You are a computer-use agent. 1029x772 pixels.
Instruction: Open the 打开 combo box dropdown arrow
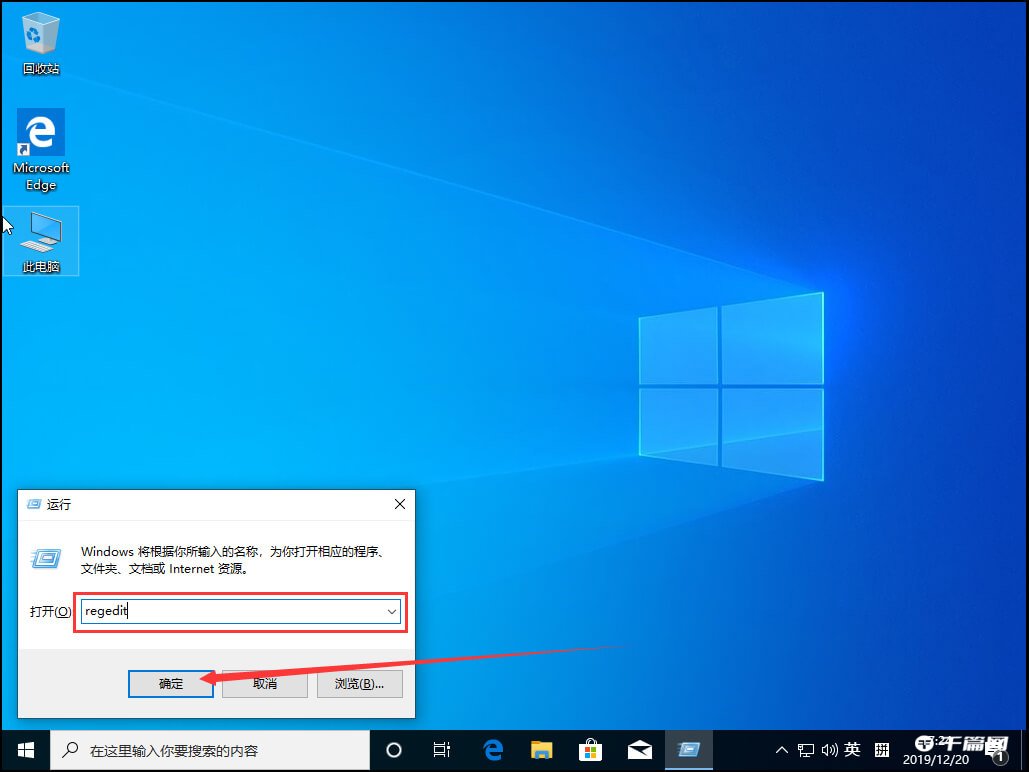coord(392,611)
